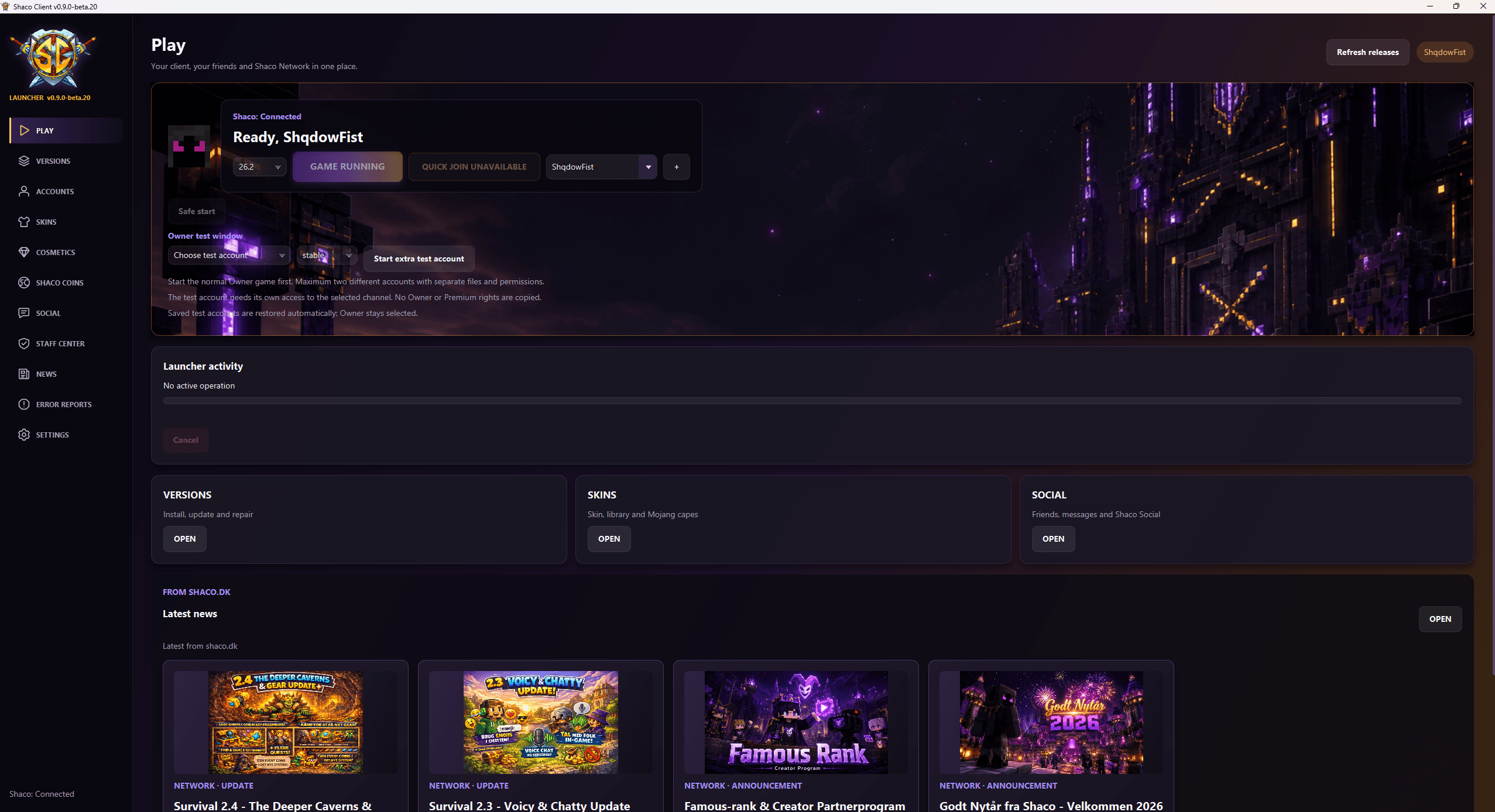Viewport: 1495px width, 812px height.
Task: Click the Shaco Client logo emblem
Action: click(53, 58)
